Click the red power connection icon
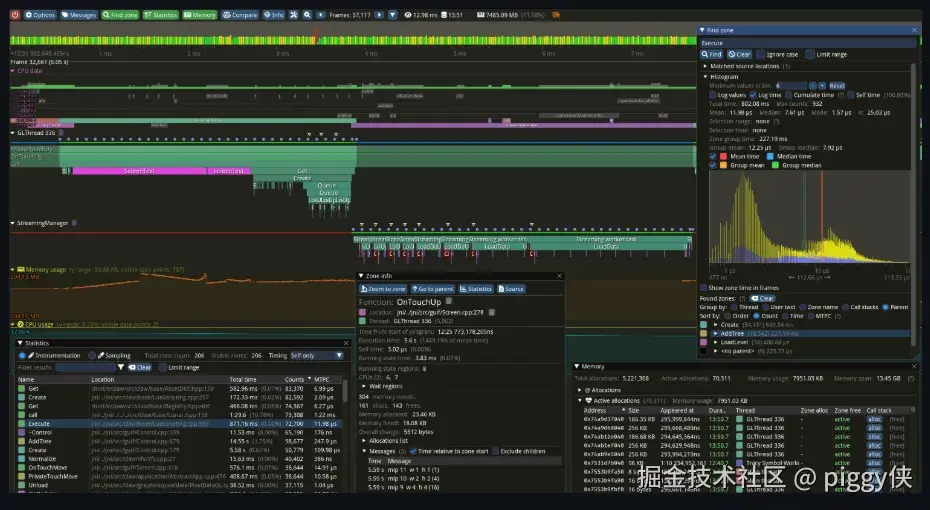930x510 pixels. (15, 15)
